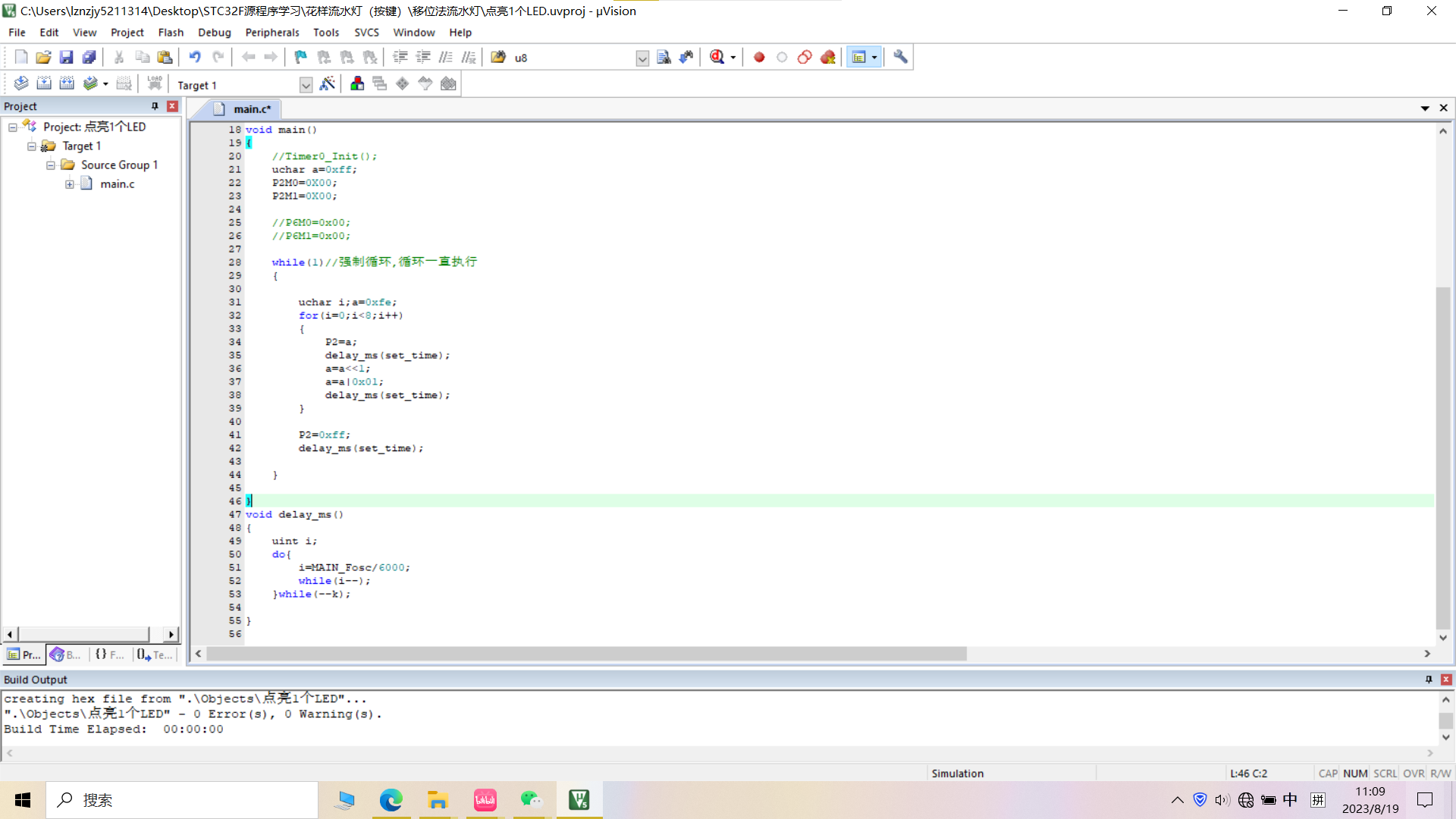Switch to the Templates panel tab
This screenshot has width=1456, height=819.
pyautogui.click(x=155, y=654)
